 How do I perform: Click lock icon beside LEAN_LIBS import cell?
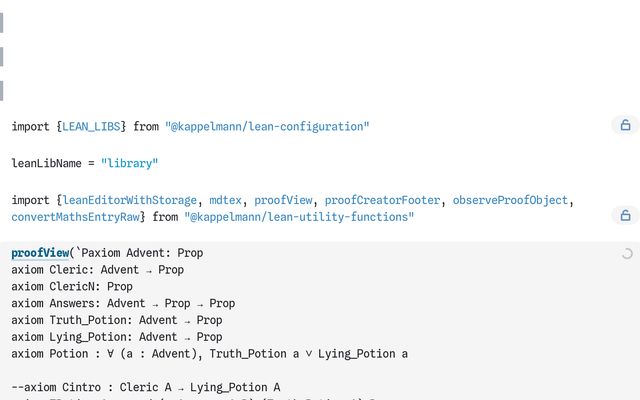[x=625, y=126]
